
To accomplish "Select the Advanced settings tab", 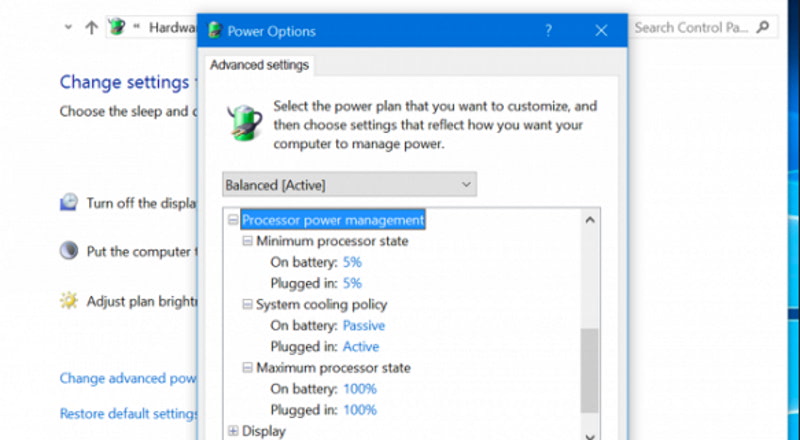I will pos(259,65).
